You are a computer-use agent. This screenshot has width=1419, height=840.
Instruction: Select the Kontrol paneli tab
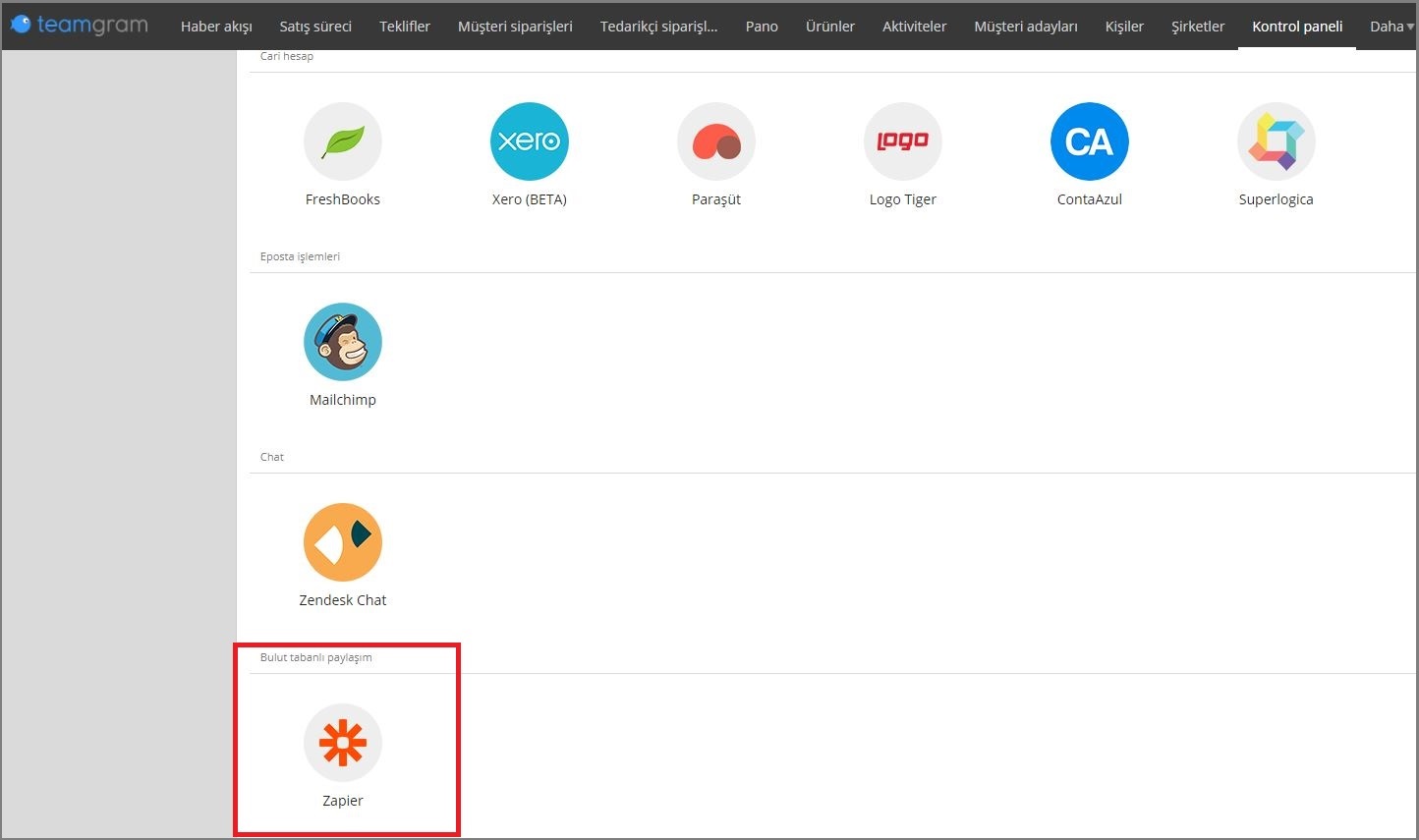pos(1297,27)
